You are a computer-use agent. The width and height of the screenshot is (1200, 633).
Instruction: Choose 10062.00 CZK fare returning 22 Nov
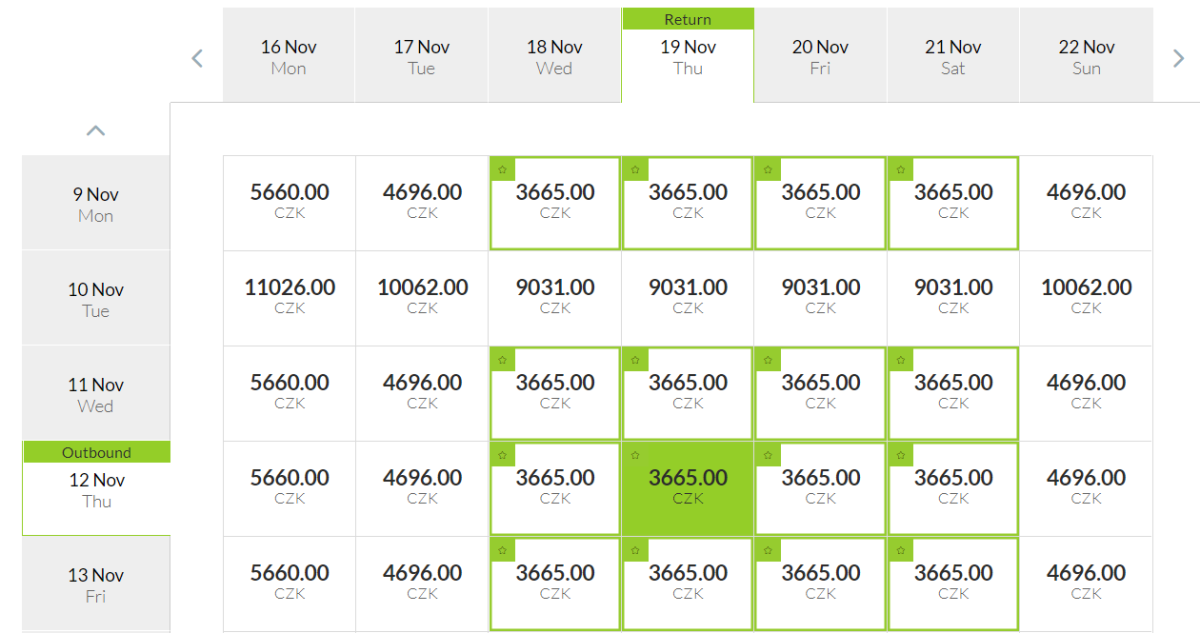coord(1086,297)
